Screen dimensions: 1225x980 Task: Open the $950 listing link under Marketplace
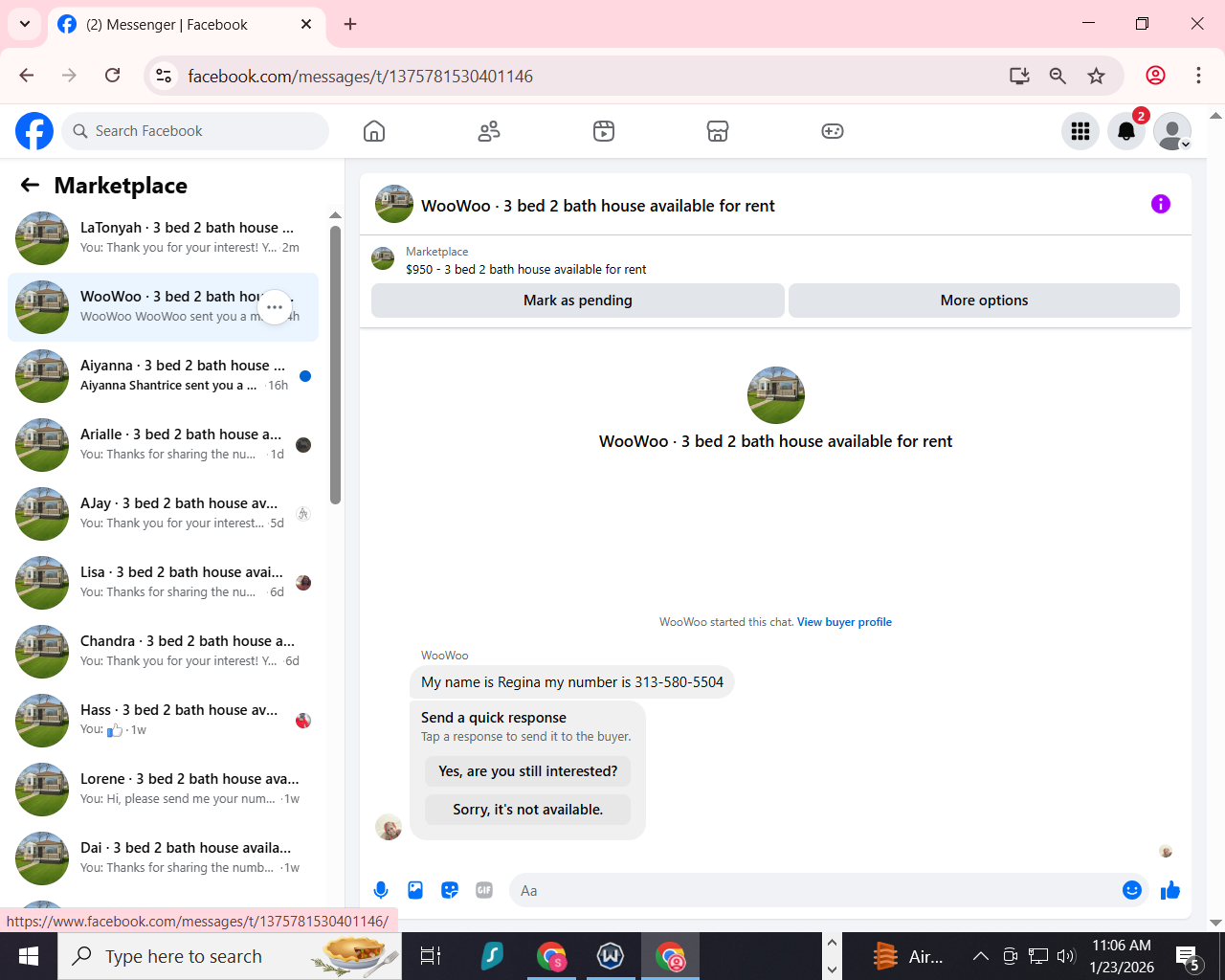[525, 270]
